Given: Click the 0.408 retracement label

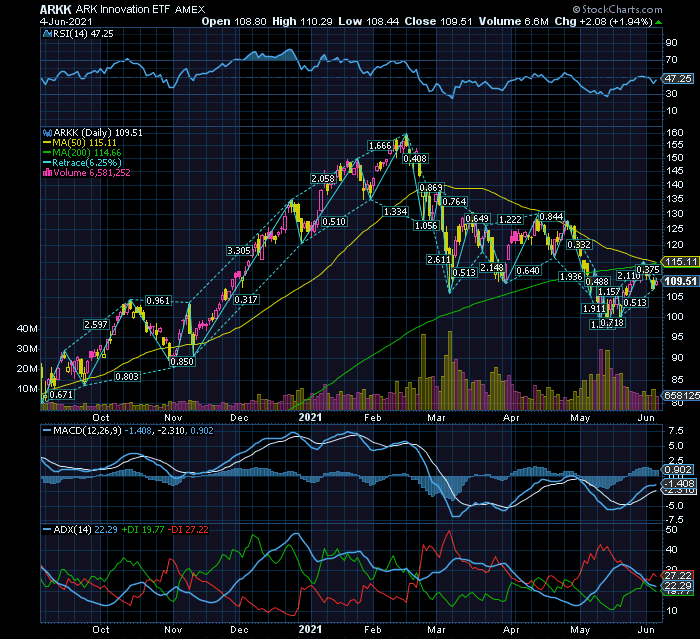Looking at the screenshot, I should coord(415,159).
